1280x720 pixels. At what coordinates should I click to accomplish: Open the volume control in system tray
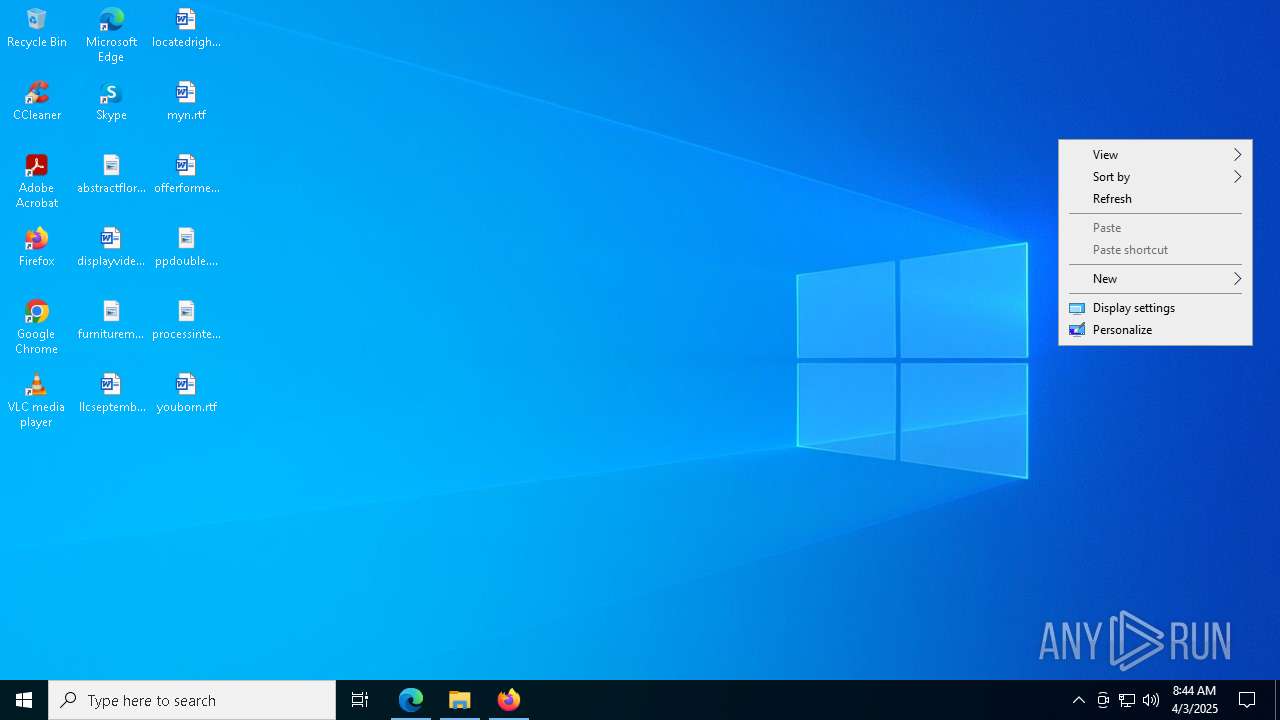pyautogui.click(x=1151, y=700)
